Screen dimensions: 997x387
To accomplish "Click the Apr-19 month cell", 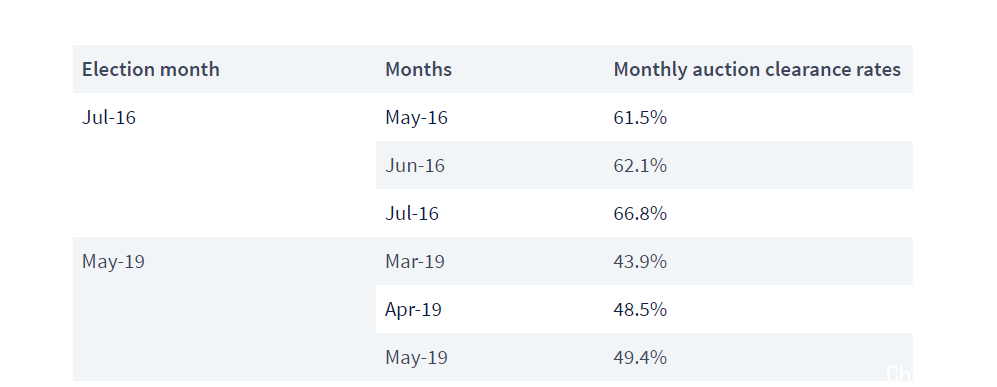I will tap(413, 309).
